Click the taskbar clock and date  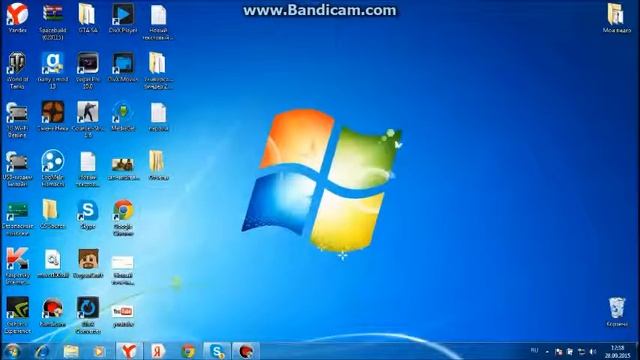pyautogui.click(x=618, y=351)
